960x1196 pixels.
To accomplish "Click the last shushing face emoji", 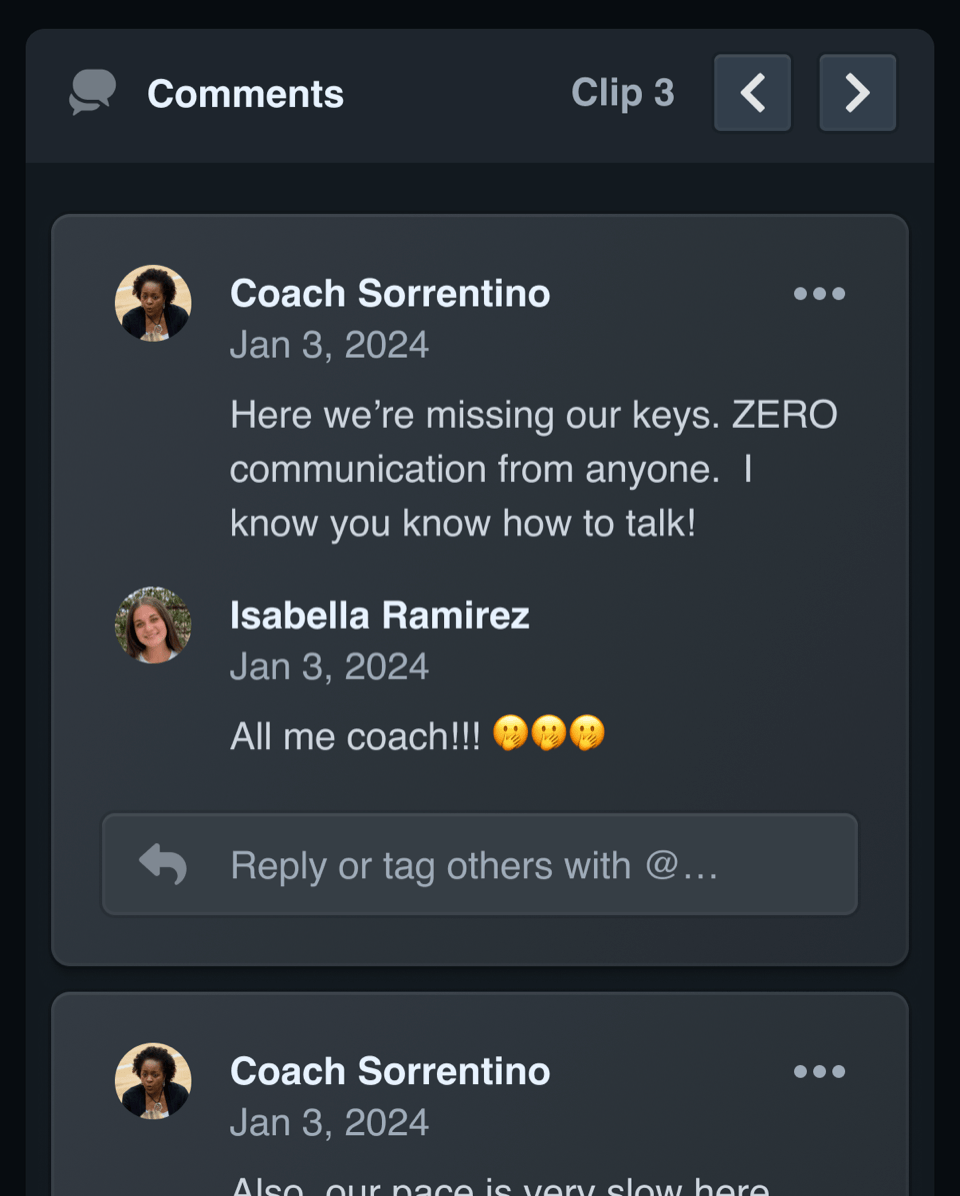I will pos(590,735).
